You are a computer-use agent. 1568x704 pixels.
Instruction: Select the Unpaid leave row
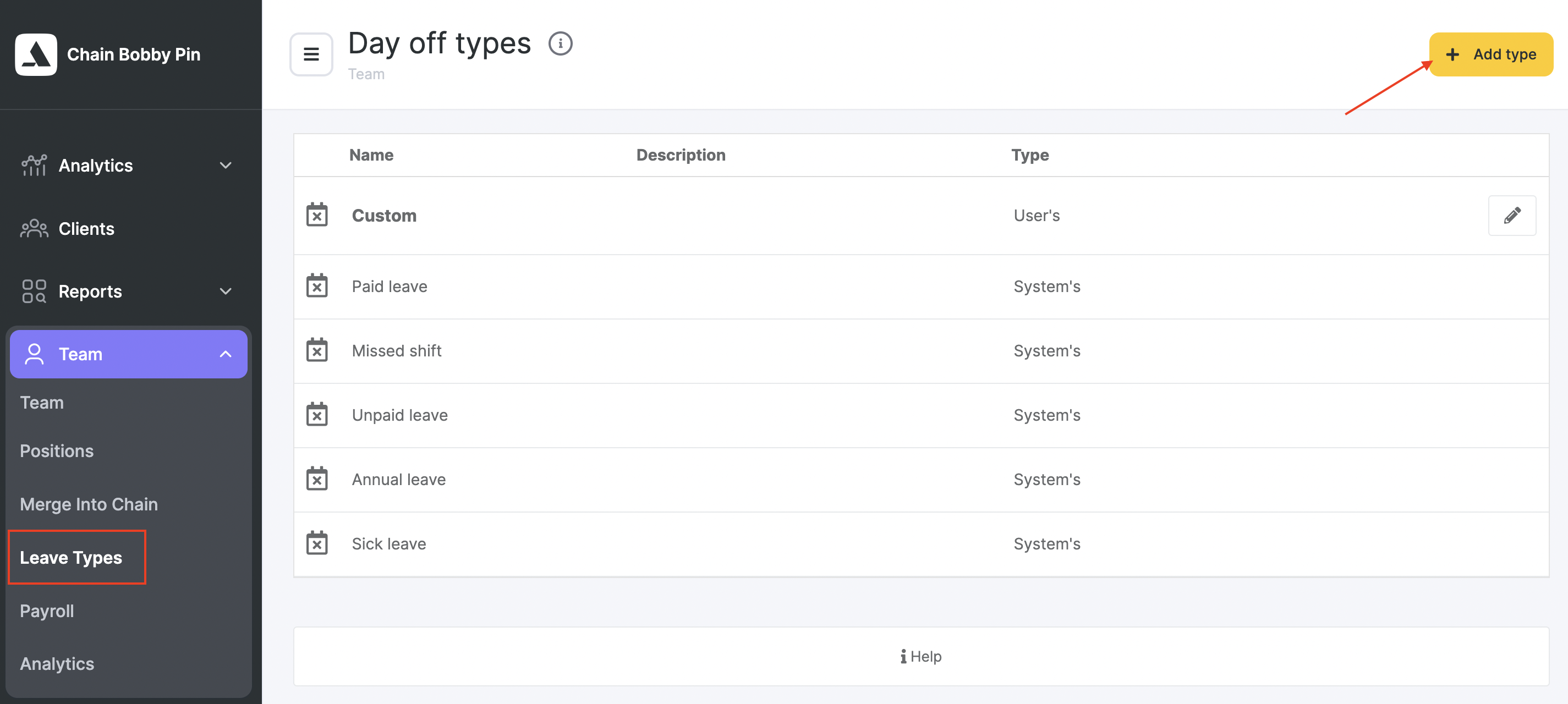pyautogui.click(x=400, y=415)
